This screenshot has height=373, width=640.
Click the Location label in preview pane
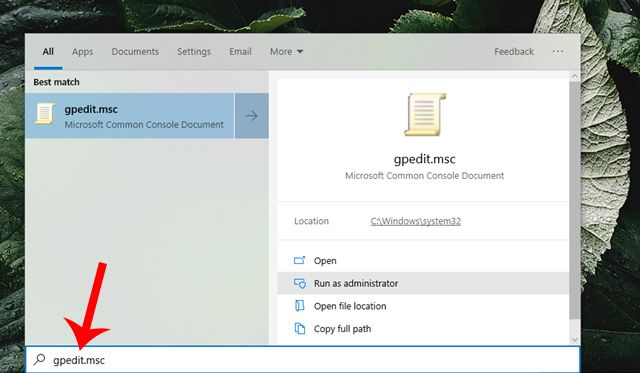311,221
